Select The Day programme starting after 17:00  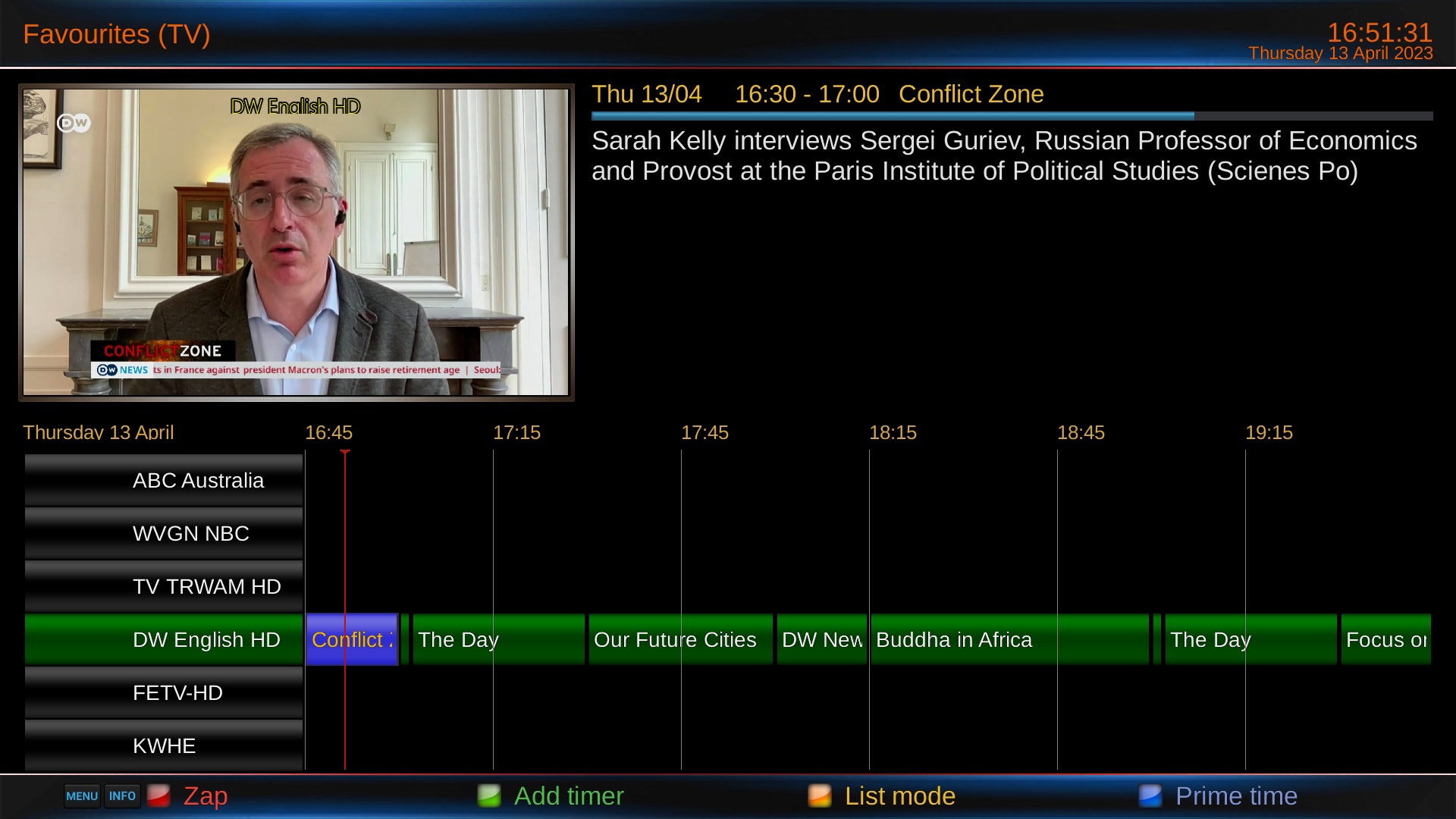coord(499,639)
